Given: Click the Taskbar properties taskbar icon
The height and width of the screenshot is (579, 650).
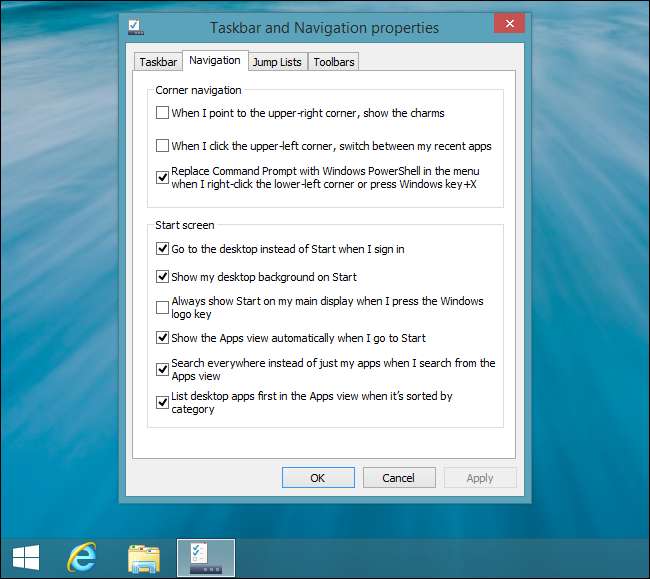Looking at the screenshot, I should 206,558.
